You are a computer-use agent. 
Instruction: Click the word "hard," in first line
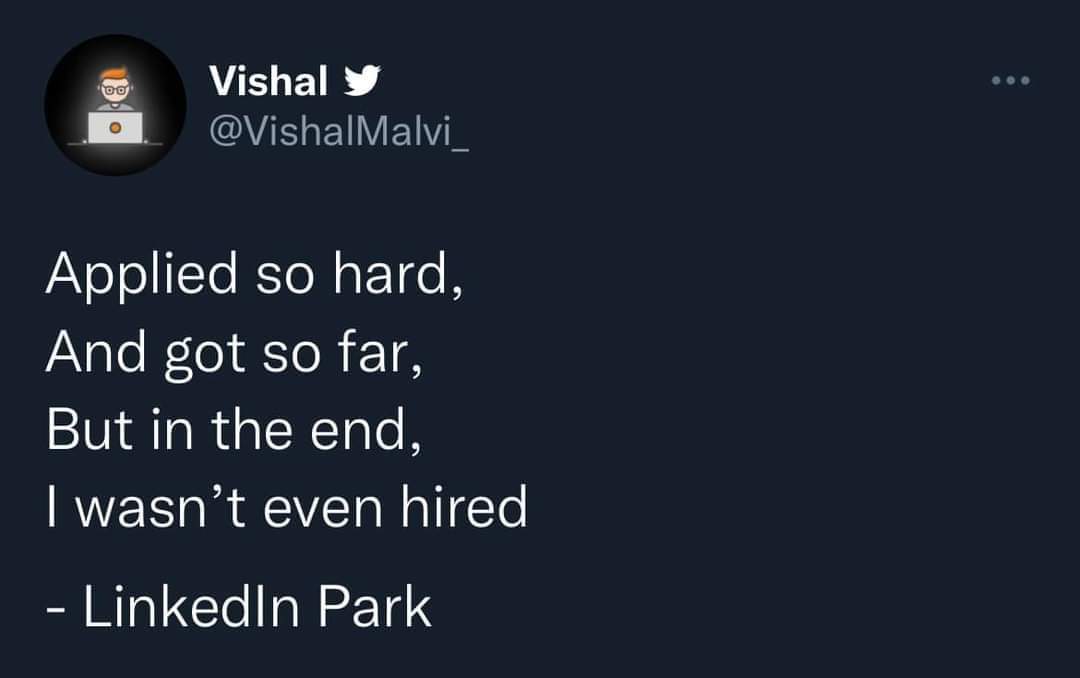(399, 274)
